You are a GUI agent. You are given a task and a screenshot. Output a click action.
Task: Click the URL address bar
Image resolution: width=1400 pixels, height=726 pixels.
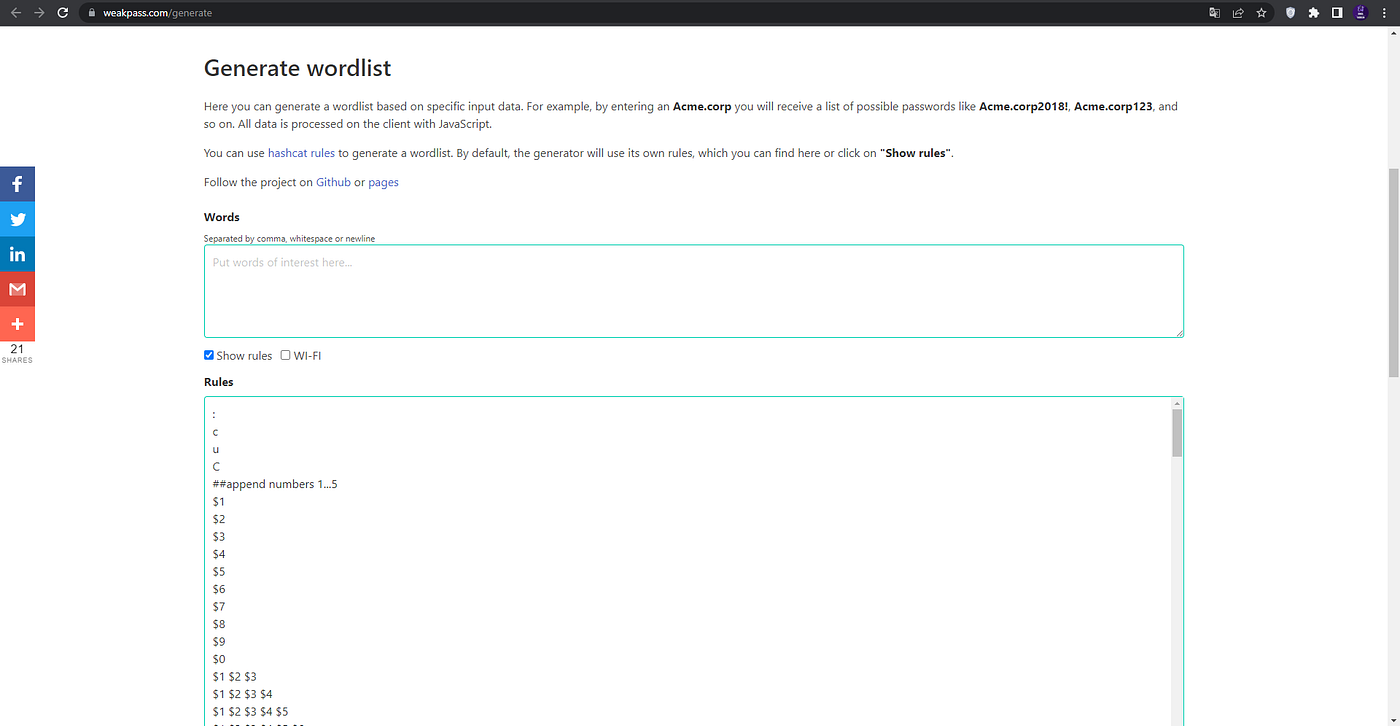coord(640,13)
